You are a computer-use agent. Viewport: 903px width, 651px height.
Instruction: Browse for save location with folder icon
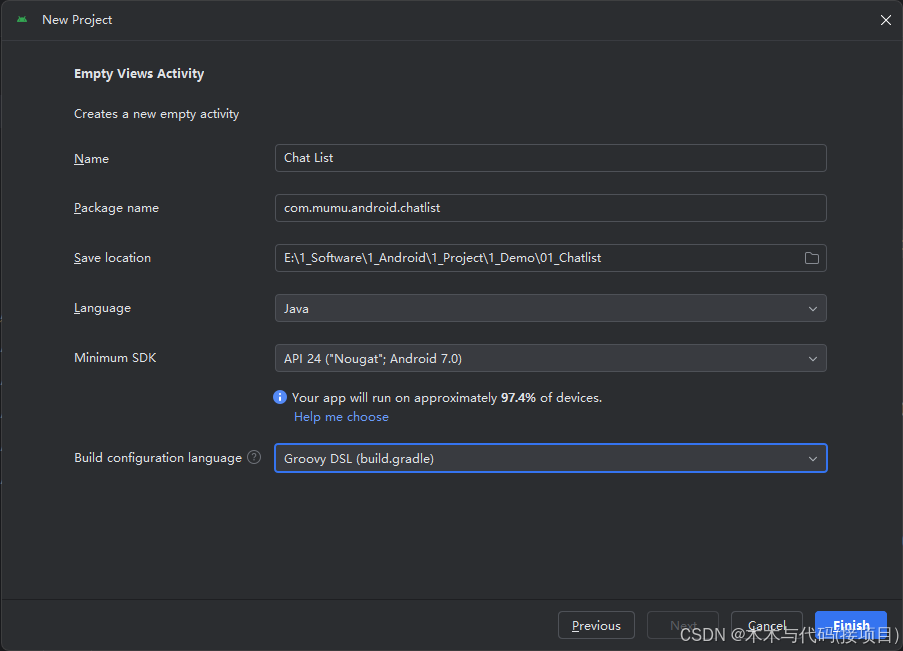pos(812,258)
